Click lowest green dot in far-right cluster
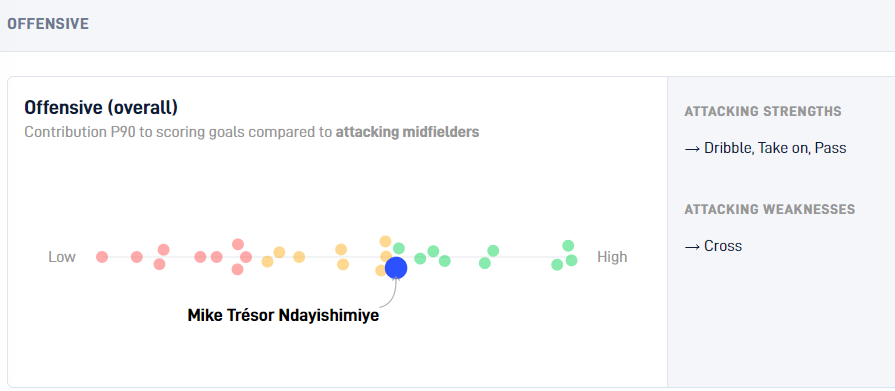Screen dimensions: 895x391 557,265
